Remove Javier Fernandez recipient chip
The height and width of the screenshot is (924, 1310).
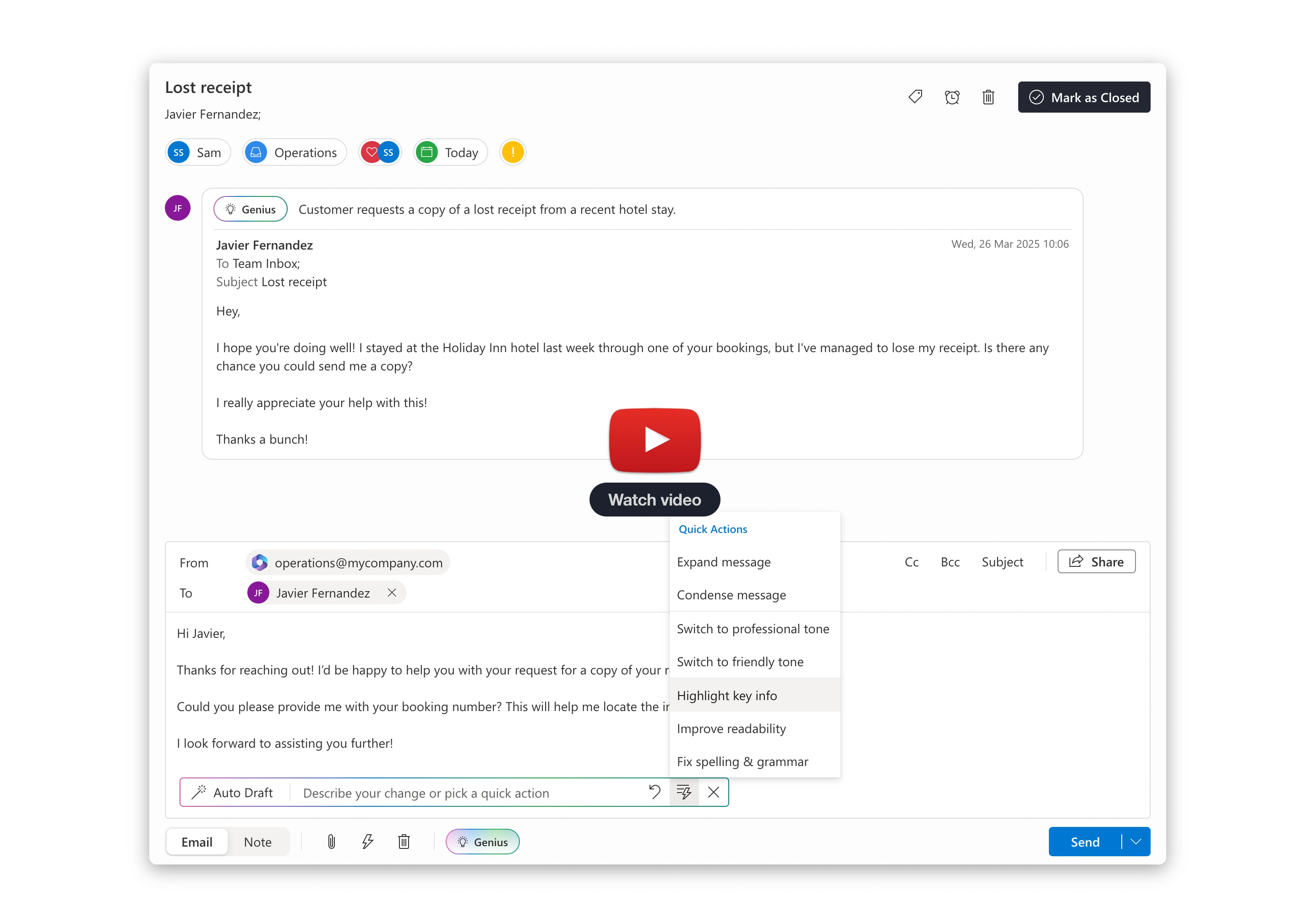click(392, 592)
